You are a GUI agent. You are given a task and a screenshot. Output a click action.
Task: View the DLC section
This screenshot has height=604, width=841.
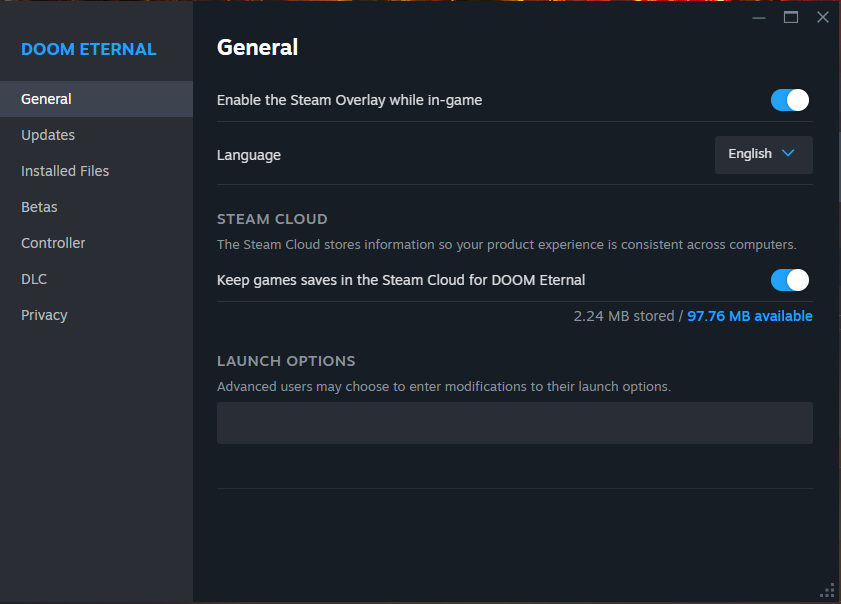33,279
